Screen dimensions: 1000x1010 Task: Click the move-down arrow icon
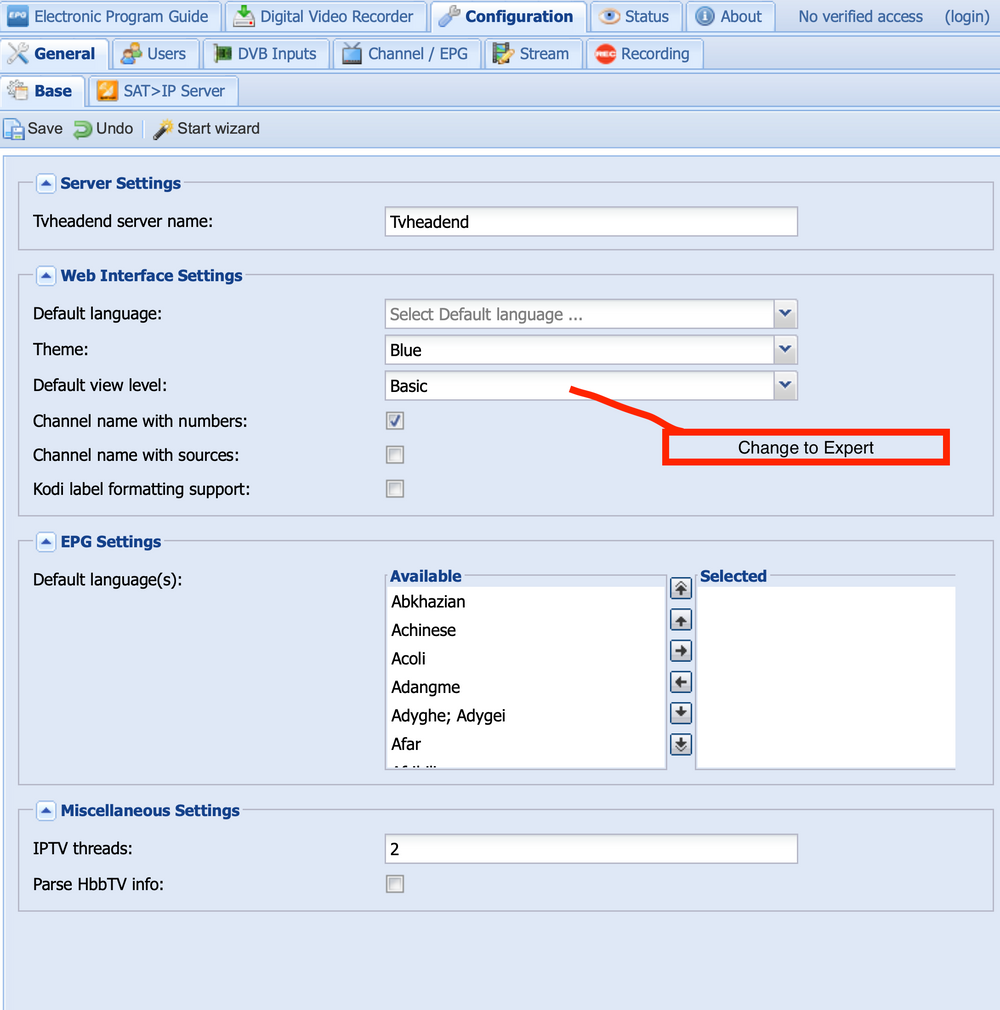point(681,713)
